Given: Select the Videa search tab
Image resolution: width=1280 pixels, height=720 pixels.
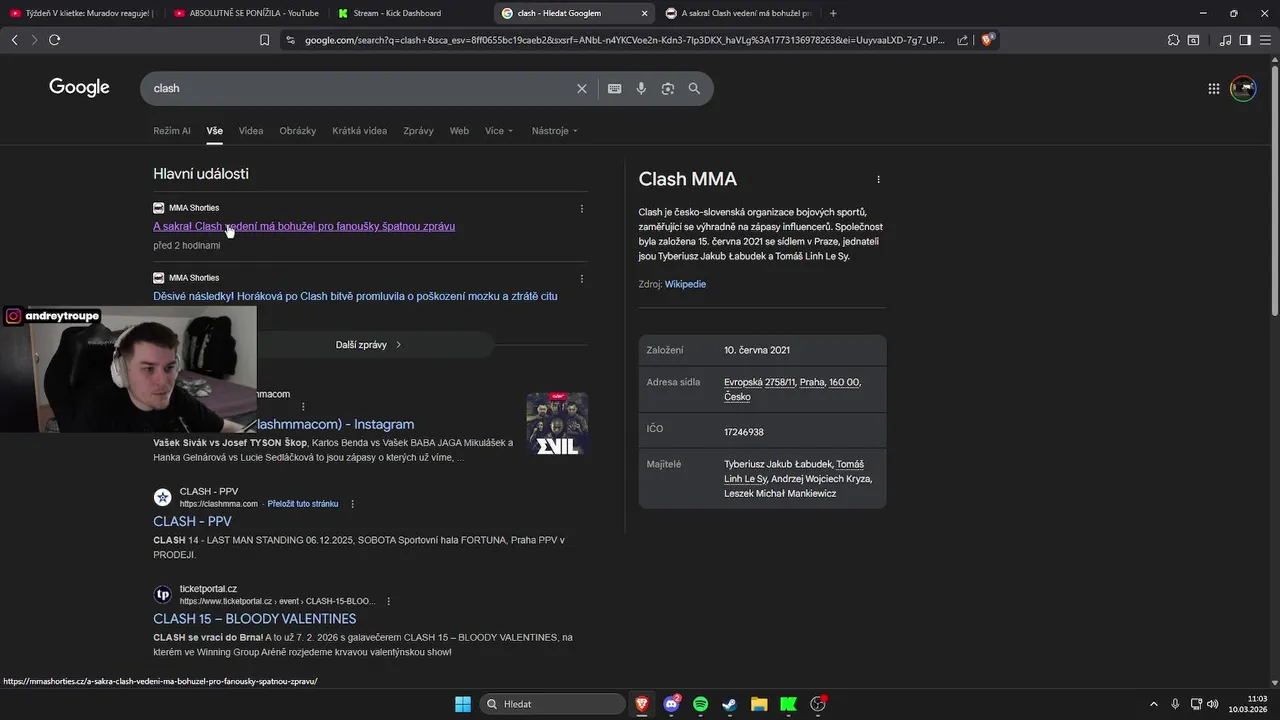Looking at the screenshot, I should click(251, 131).
